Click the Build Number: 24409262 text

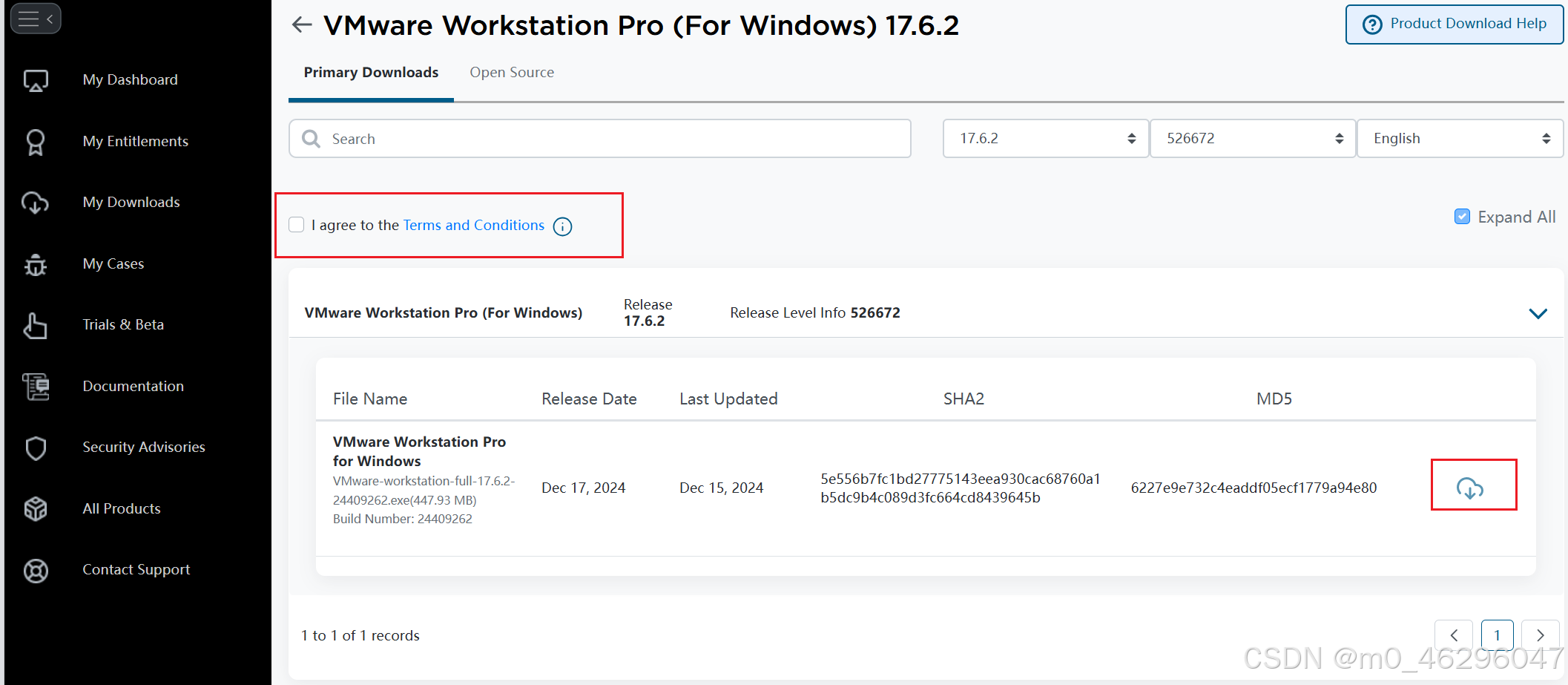coord(403,519)
